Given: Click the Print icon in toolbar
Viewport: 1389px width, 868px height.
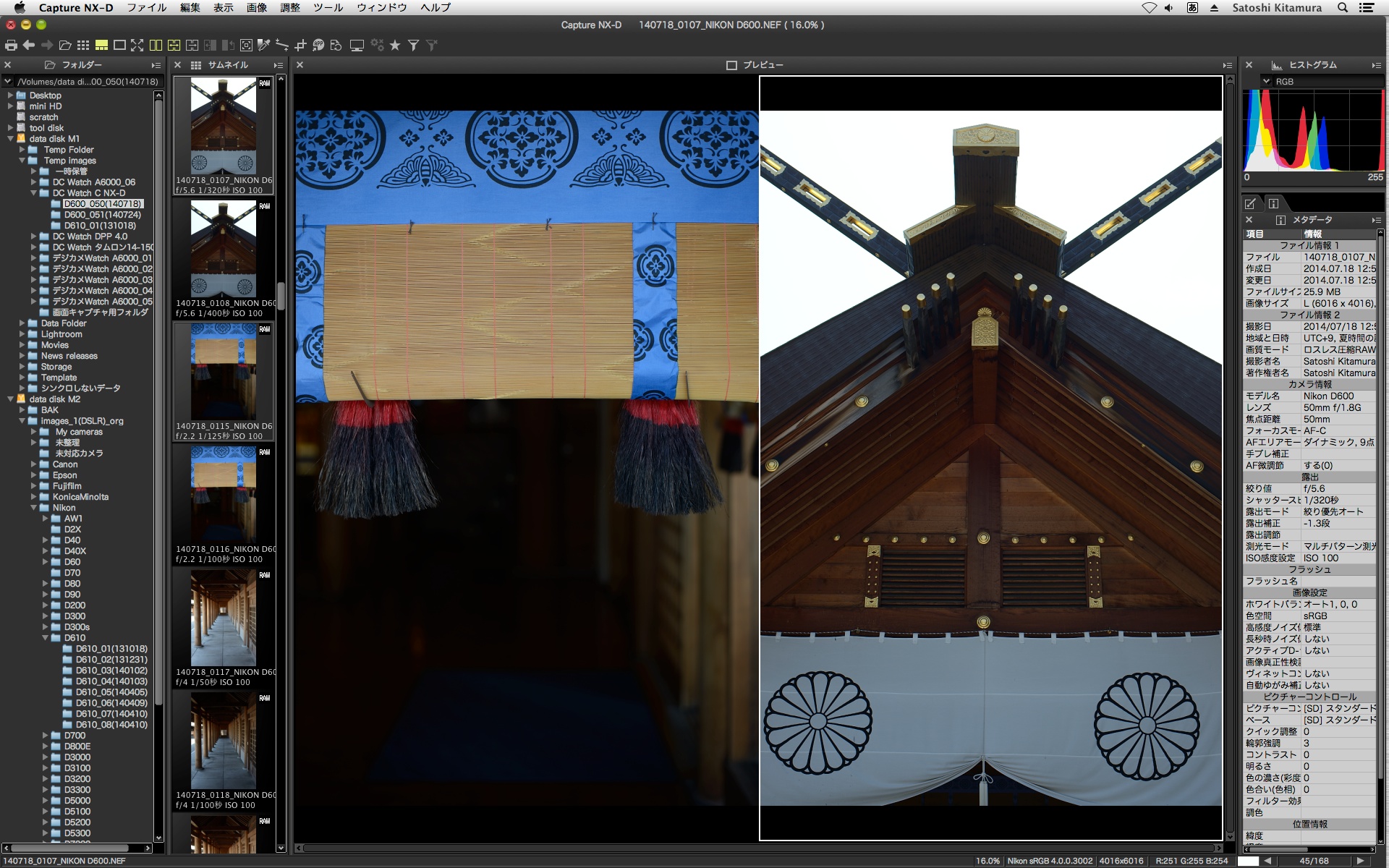Looking at the screenshot, I should (x=11, y=45).
